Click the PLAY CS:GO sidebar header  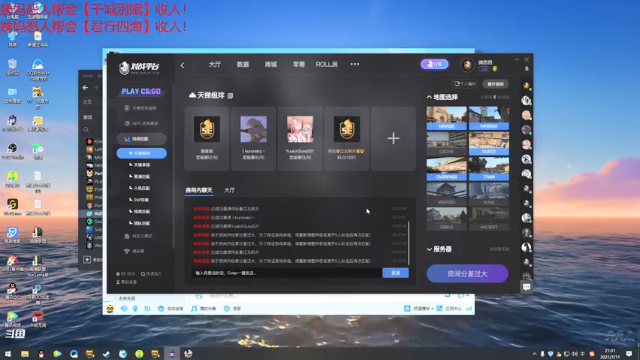(141, 91)
